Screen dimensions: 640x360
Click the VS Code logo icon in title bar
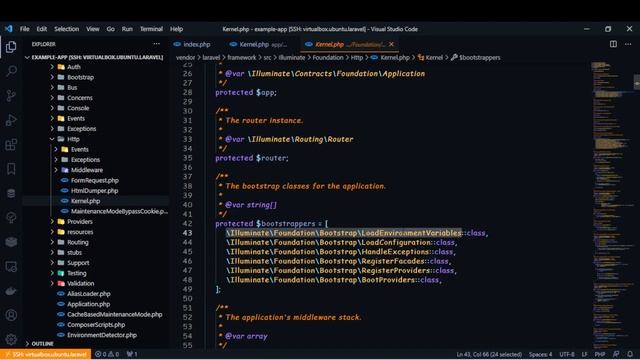9,29
